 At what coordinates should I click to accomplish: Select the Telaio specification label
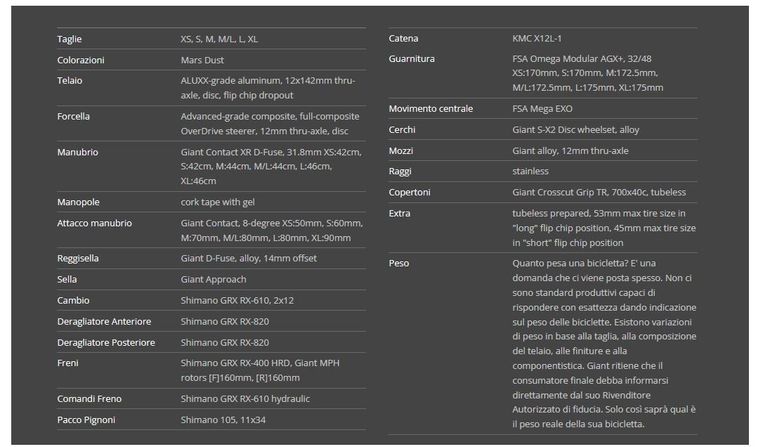point(70,80)
